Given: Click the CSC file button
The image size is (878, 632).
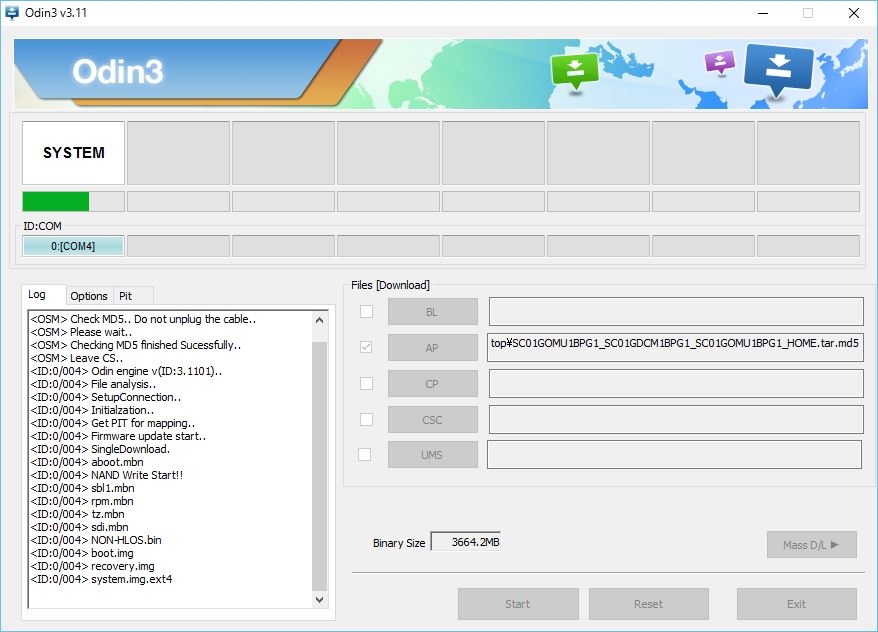Looking at the screenshot, I should [433, 420].
